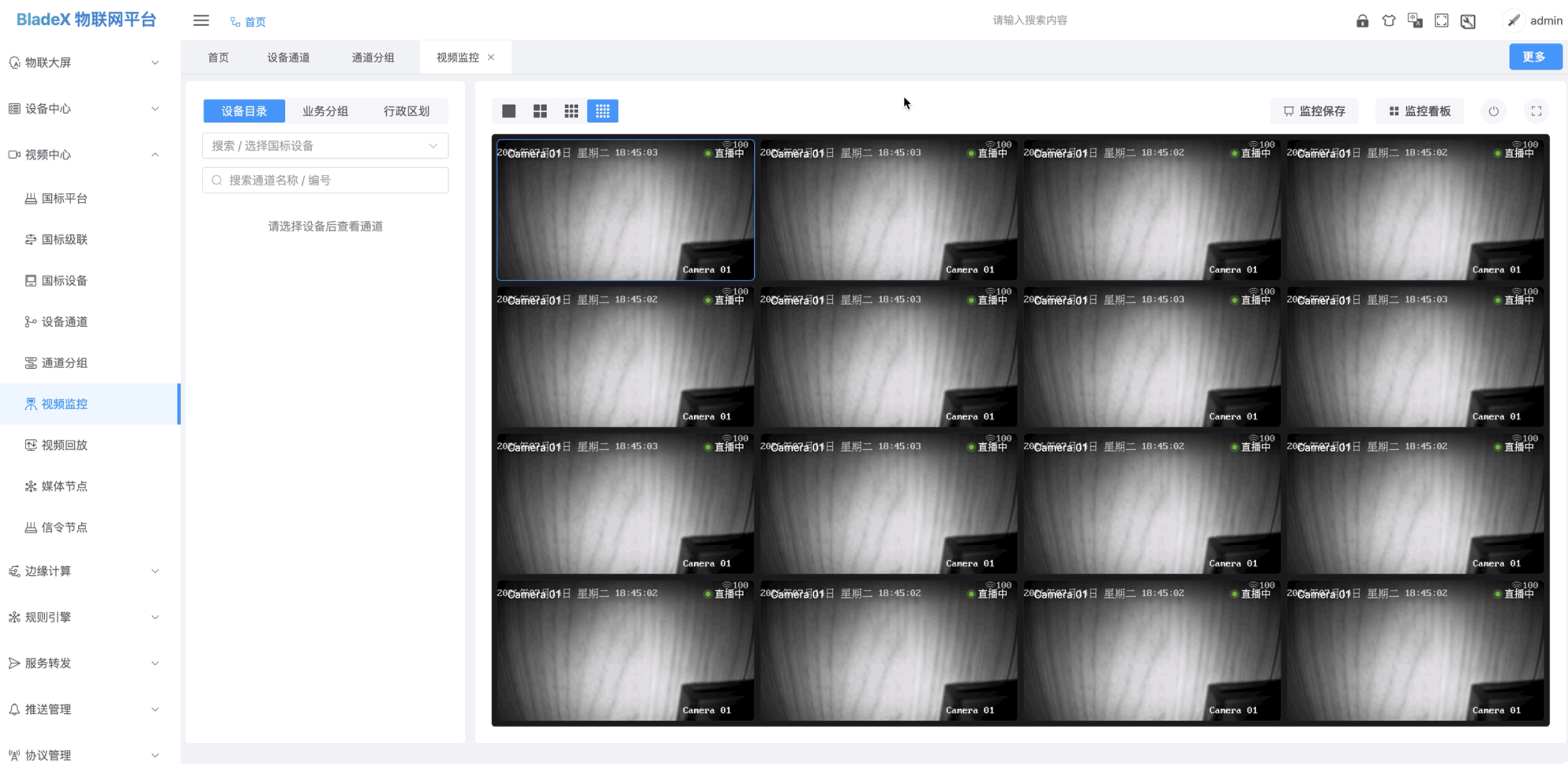The width and height of the screenshot is (1568, 765).
Task: Expand the 协议管理 menu
Action: 90,756
